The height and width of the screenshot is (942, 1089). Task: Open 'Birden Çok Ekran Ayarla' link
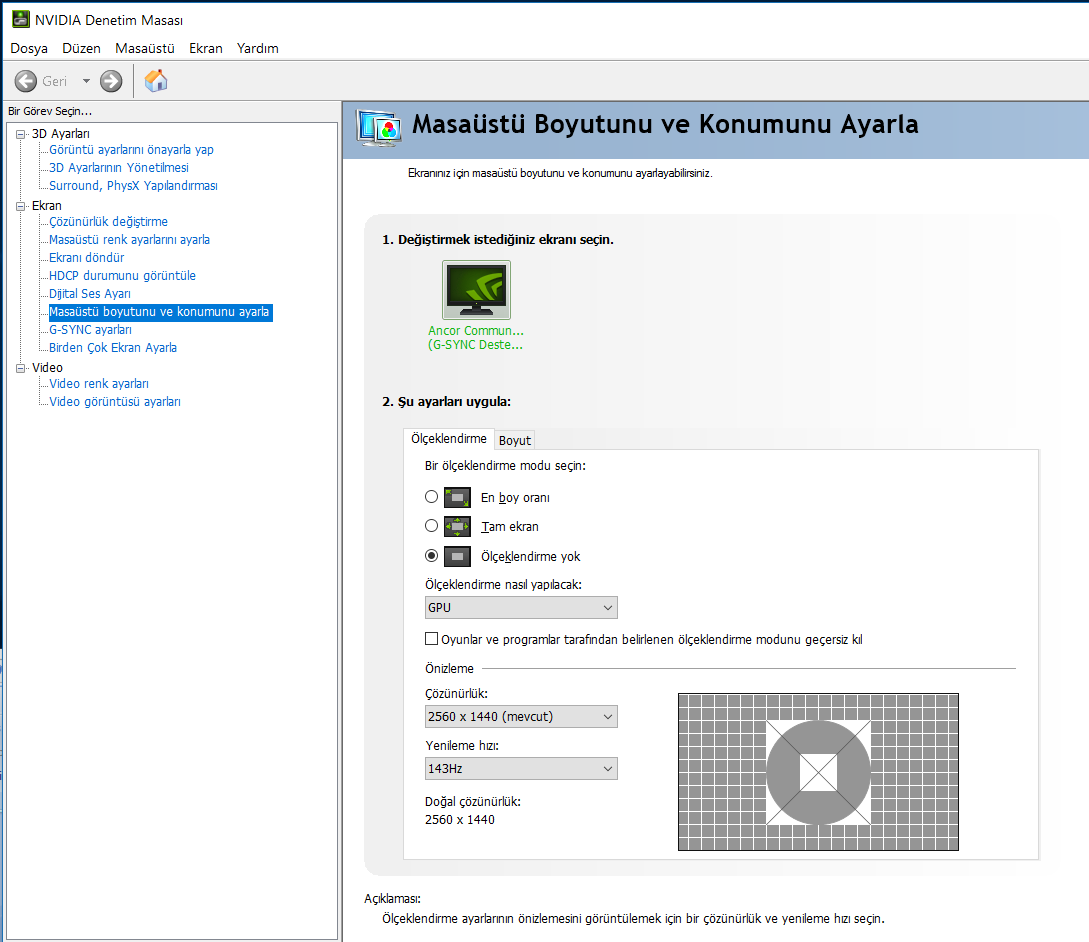pos(113,349)
